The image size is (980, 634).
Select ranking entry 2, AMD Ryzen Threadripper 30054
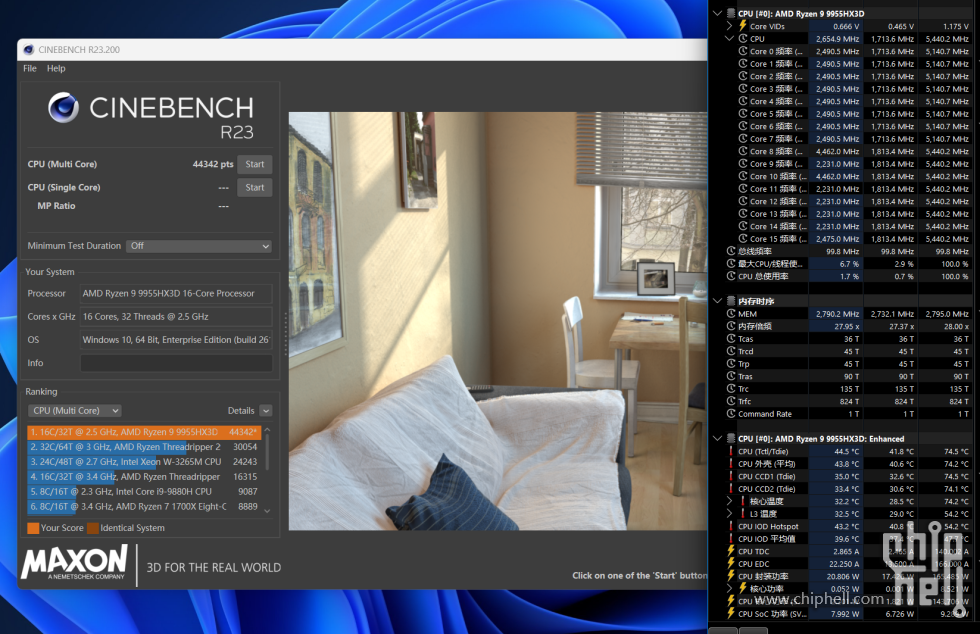(144, 446)
